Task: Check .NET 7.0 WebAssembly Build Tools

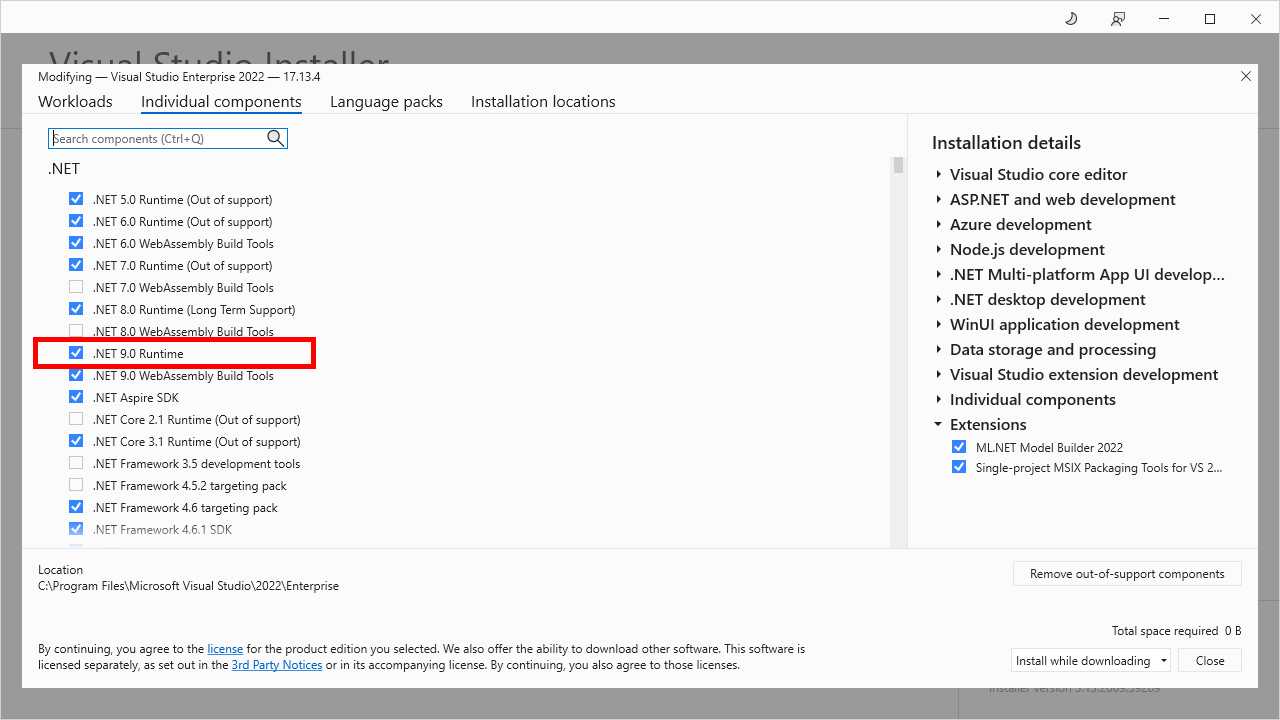Action: pyautogui.click(x=76, y=287)
